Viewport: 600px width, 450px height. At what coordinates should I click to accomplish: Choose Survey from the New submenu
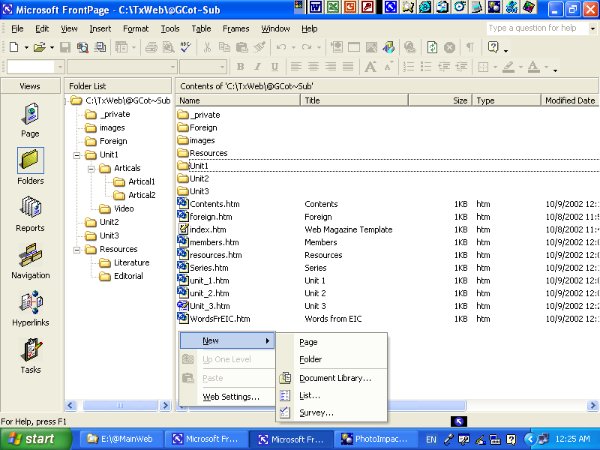pos(332,412)
